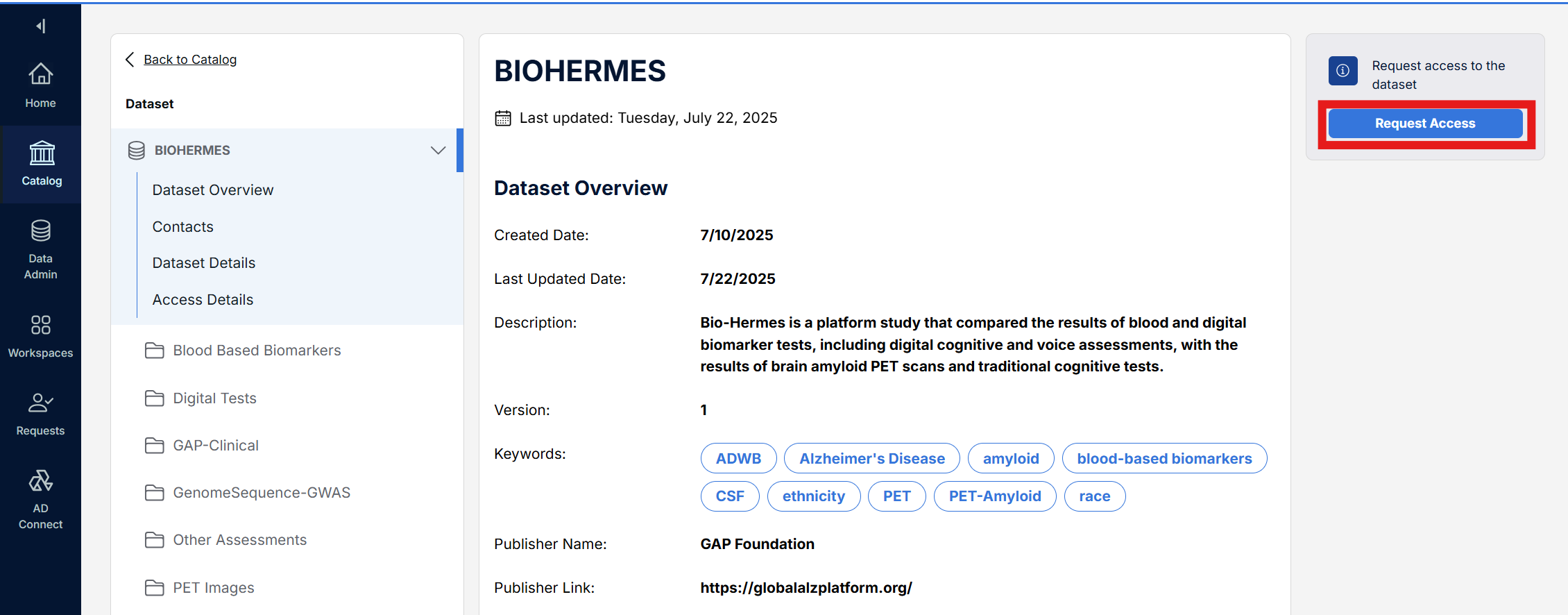Navigate to Access Details section
Viewport: 1568px width, 615px height.
pyautogui.click(x=203, y=300)
